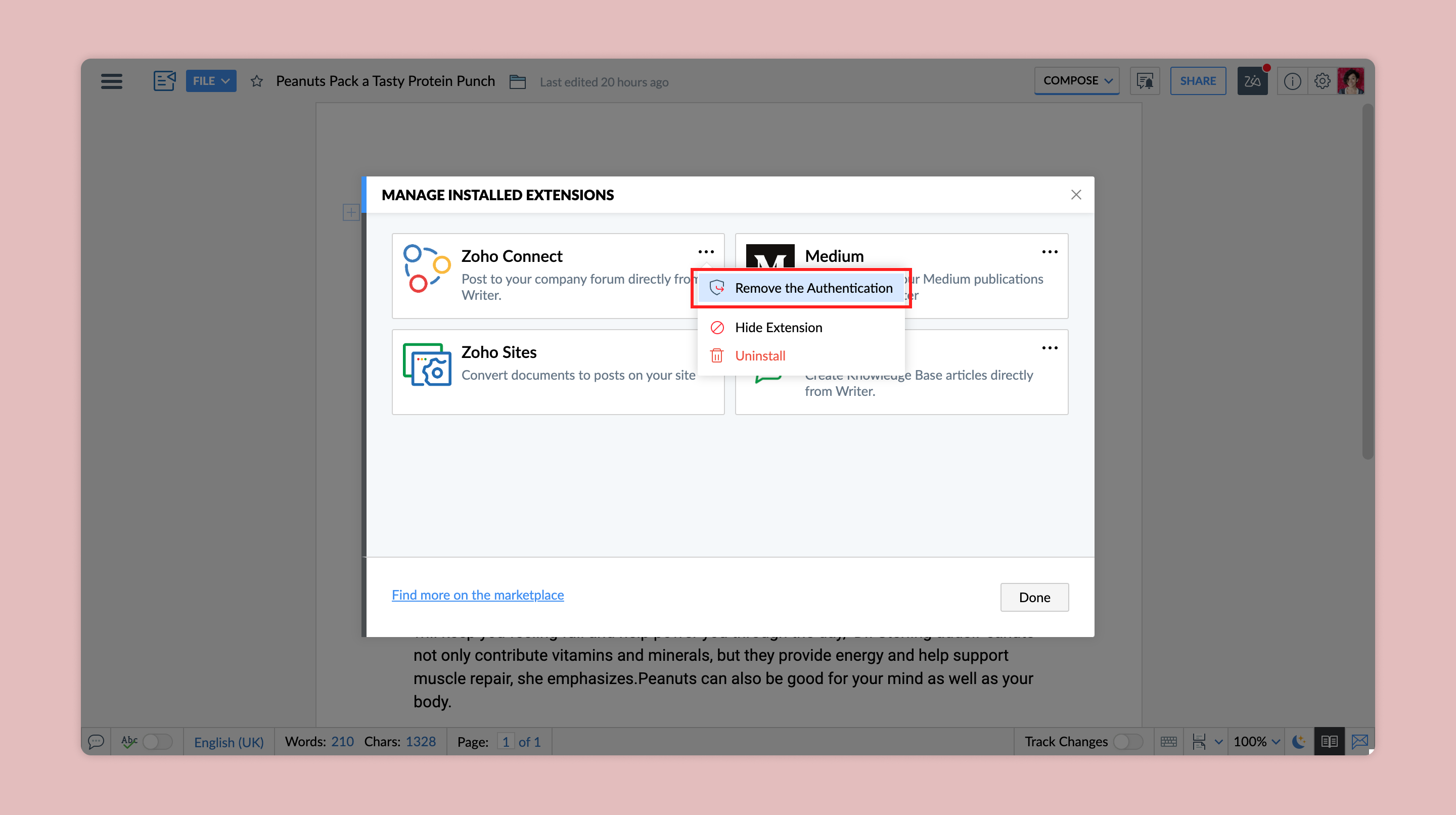Select Remove the Authentication
Screen dimensions: 1456x815
point(801,288)
